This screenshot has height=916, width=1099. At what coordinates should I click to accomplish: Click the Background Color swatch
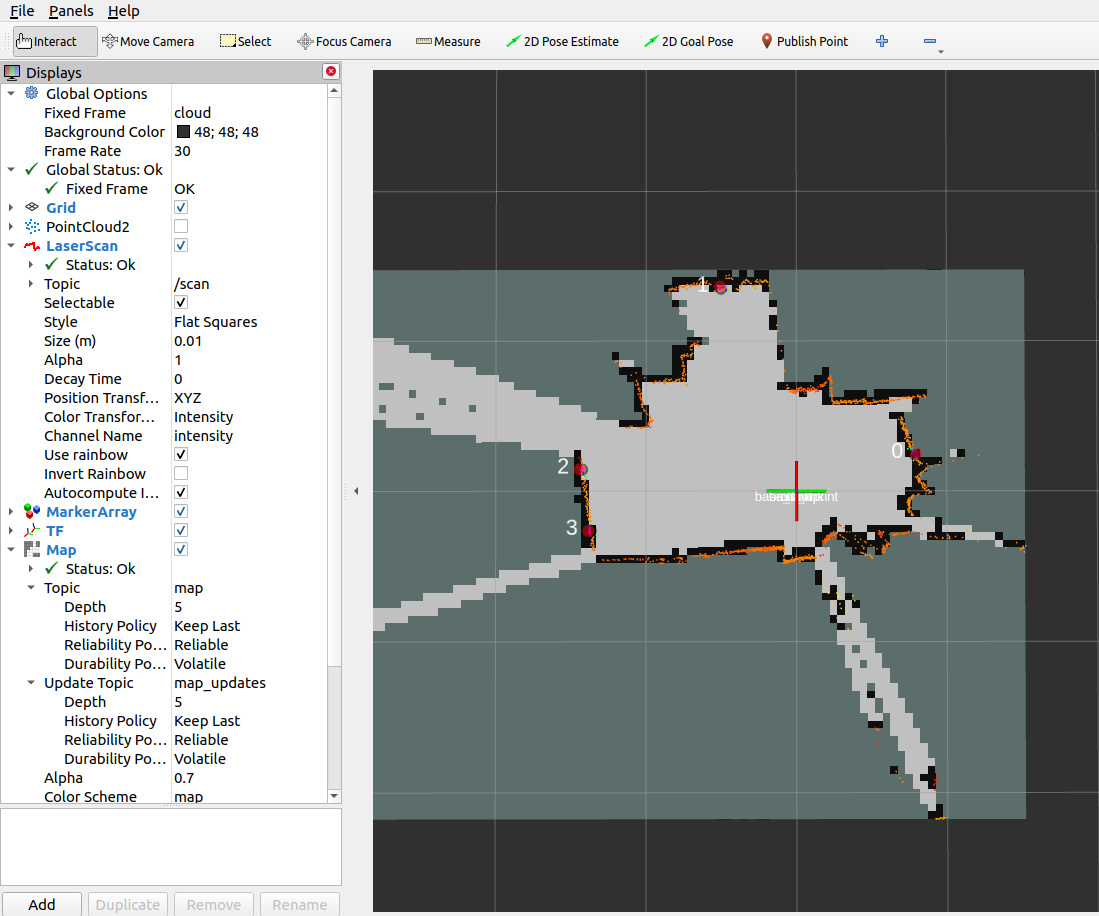click(182, 131)
